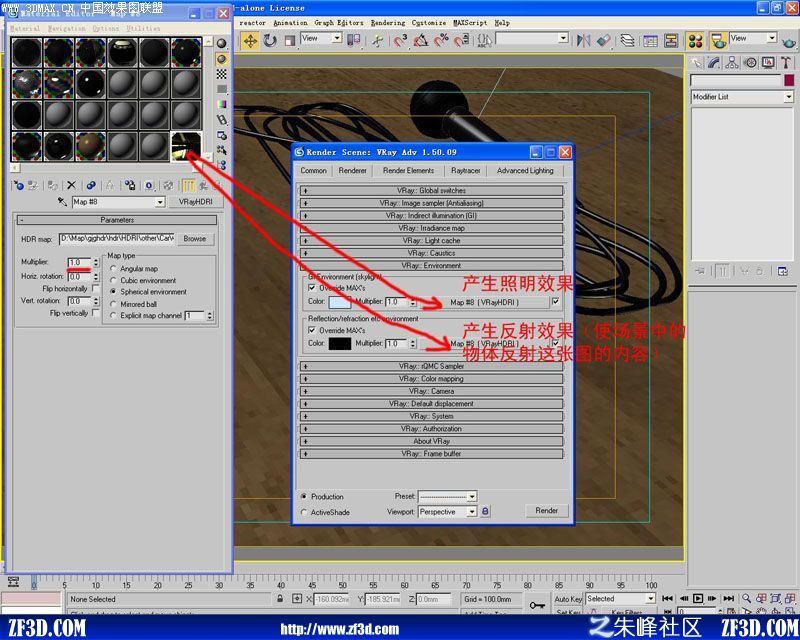
Task: Open the Hierarchy command panel tab
Action: pyautogui.click(x=732, y=63)
